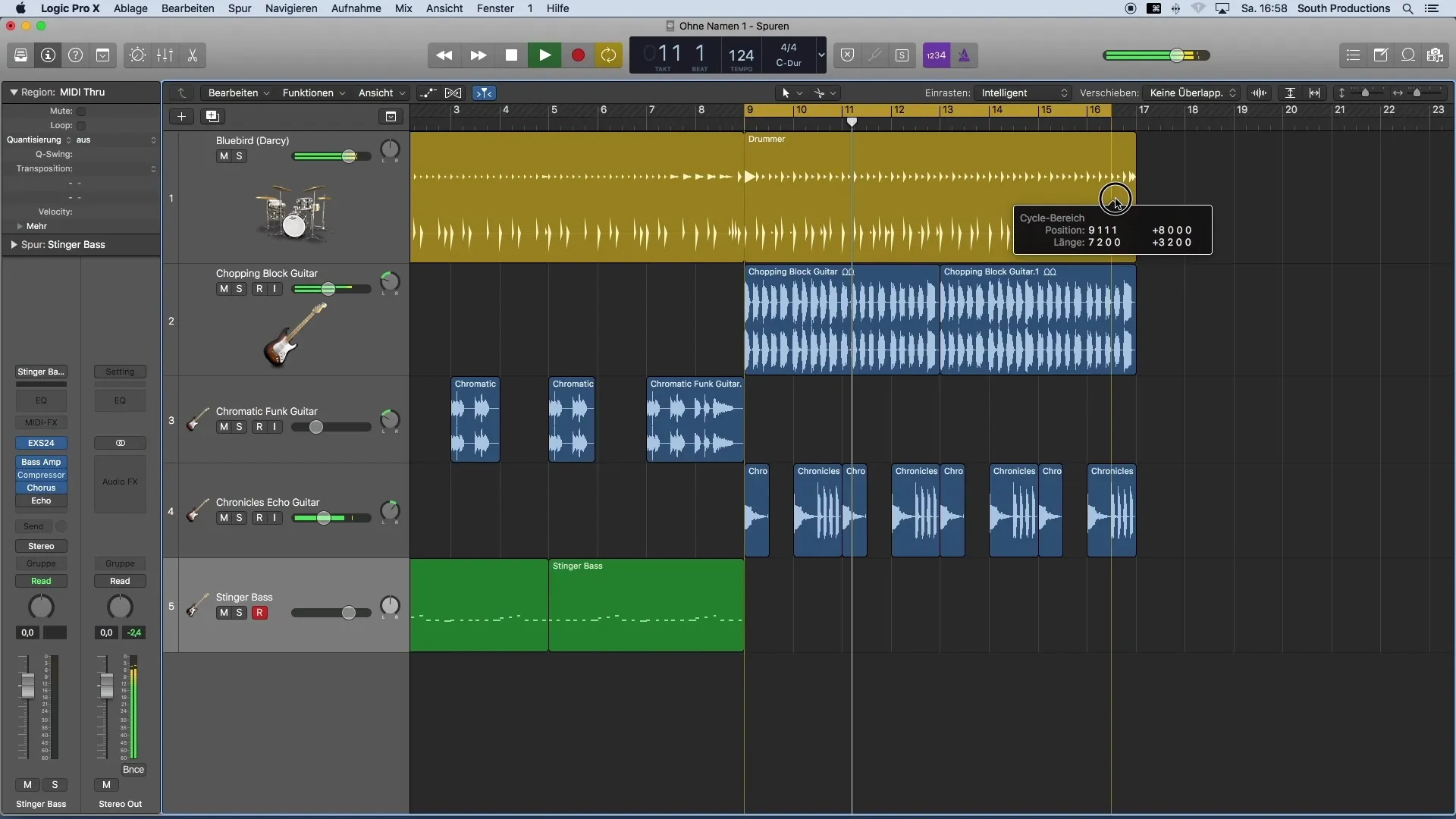Open the toolbar tray icon
Viewport: 1456px width, 819px height.
click(102, 55)
